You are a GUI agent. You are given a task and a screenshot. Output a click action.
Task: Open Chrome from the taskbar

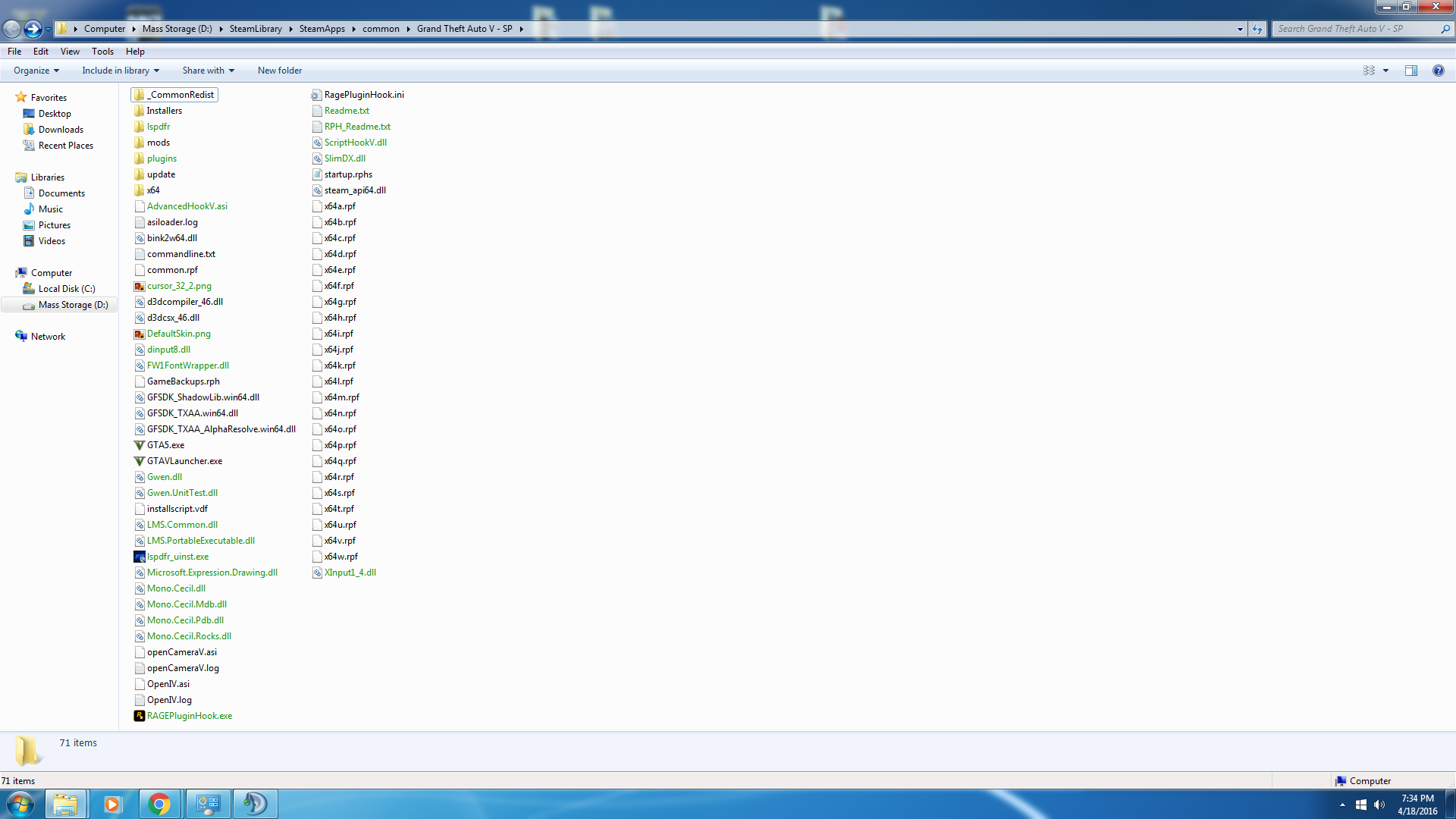(x=159, y=804)
